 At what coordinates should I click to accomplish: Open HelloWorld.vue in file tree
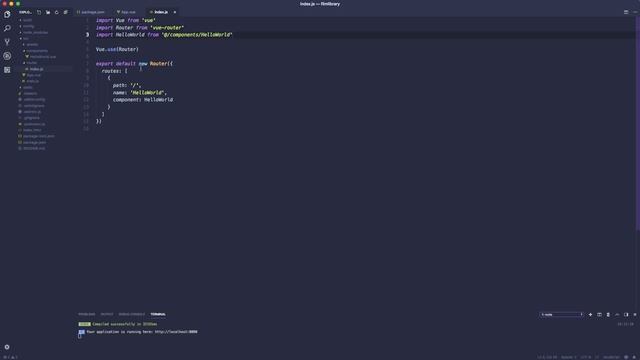(x=42, y=57)
